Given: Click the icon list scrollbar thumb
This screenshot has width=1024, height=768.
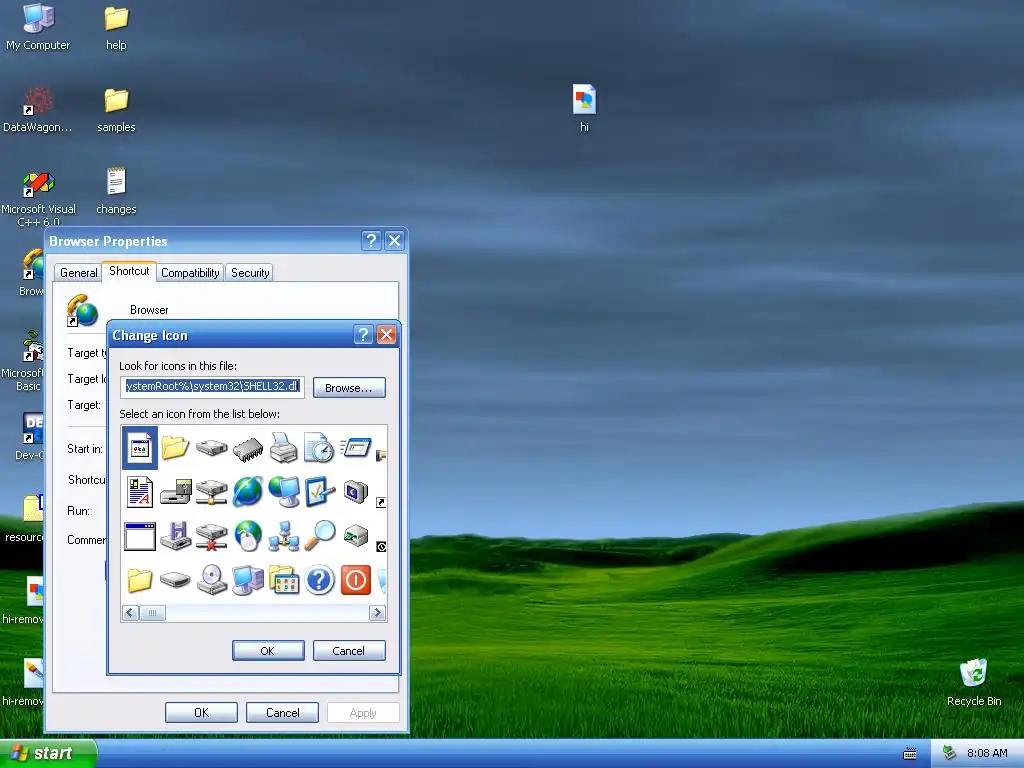Looking at the screenshot, I should (152, 613).
